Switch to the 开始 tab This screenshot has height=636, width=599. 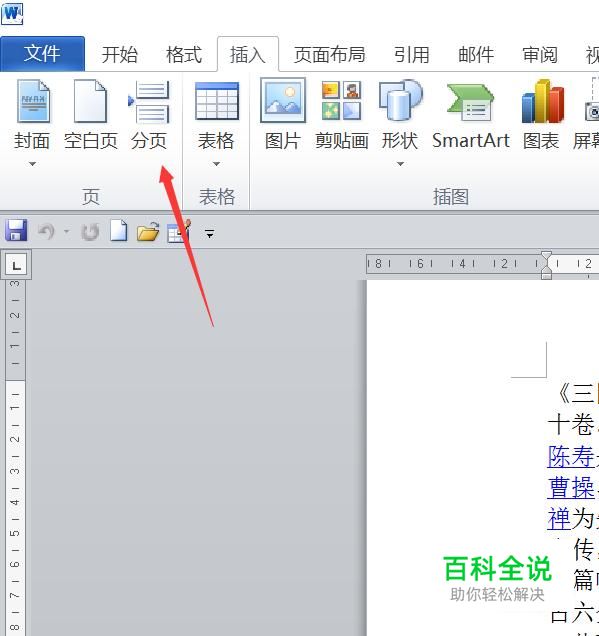coord(120,54)
